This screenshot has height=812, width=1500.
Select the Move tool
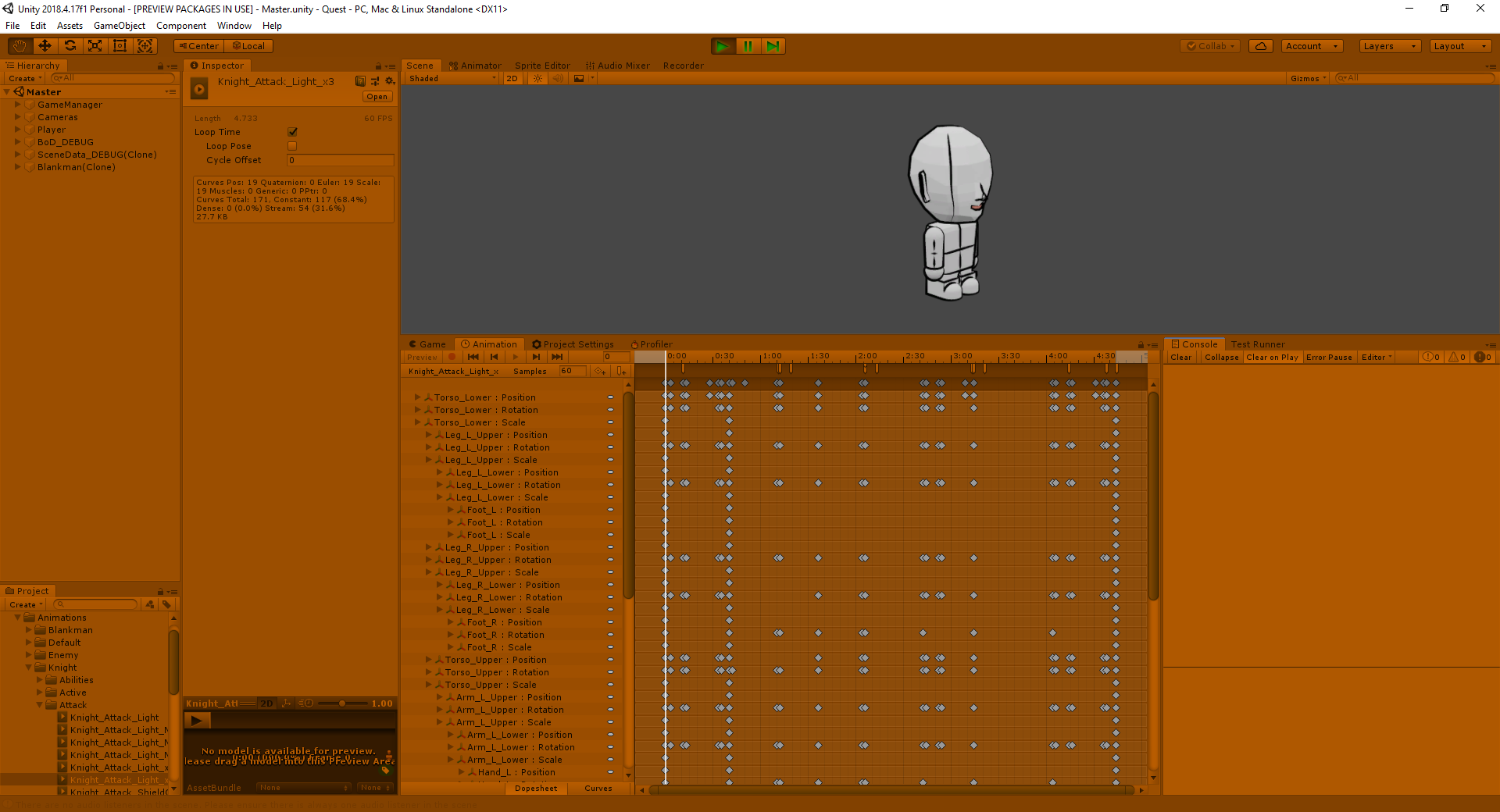pos(45,46)
